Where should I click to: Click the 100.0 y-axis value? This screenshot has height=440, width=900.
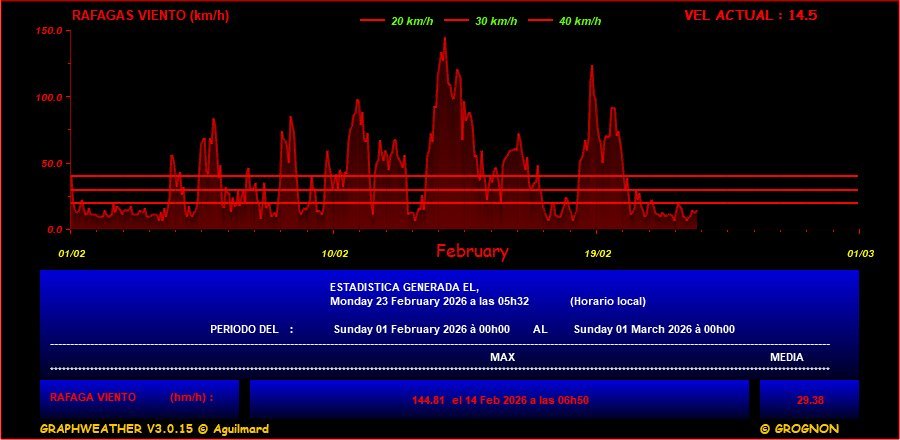coord(50,97)
